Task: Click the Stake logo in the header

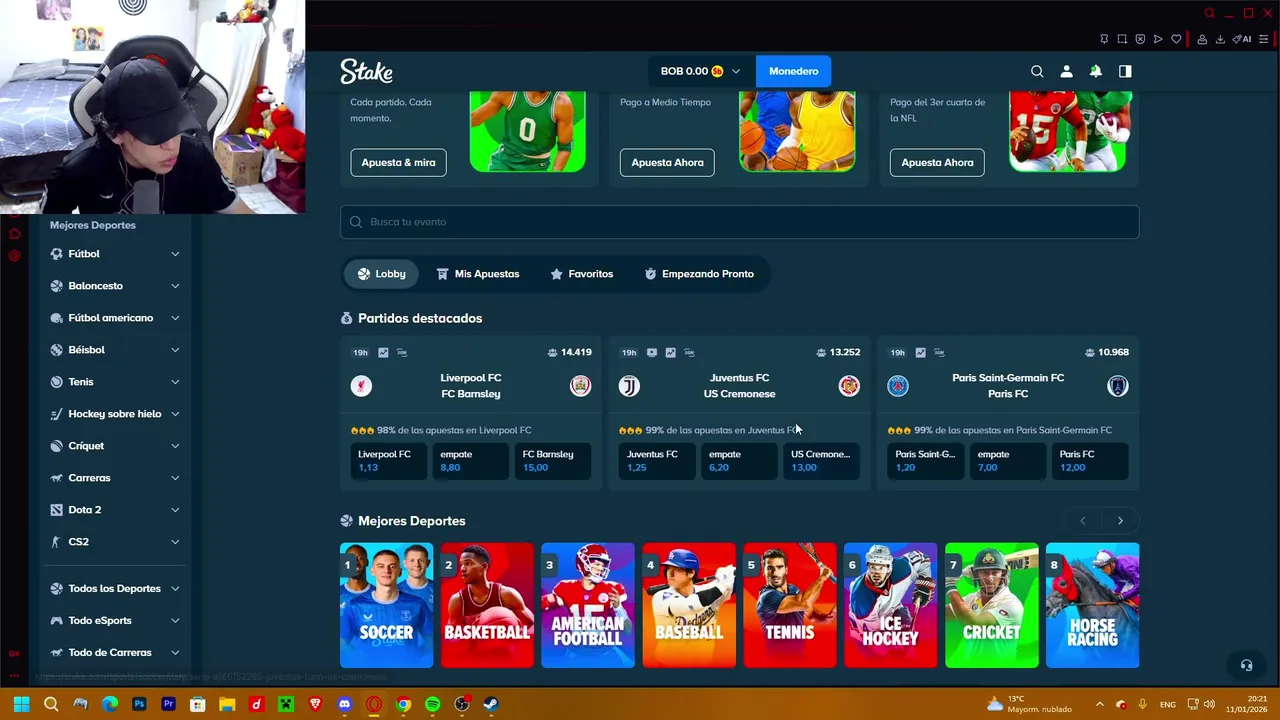Action: coord(366,71)
